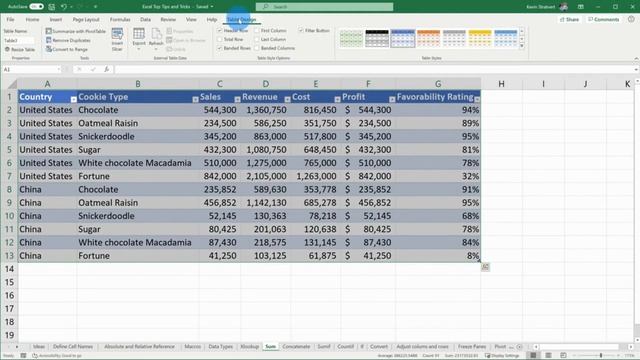Viewport: 640px width, 360px height.
Task: Click the zoom slider in status bar
Action: (601, 356)
